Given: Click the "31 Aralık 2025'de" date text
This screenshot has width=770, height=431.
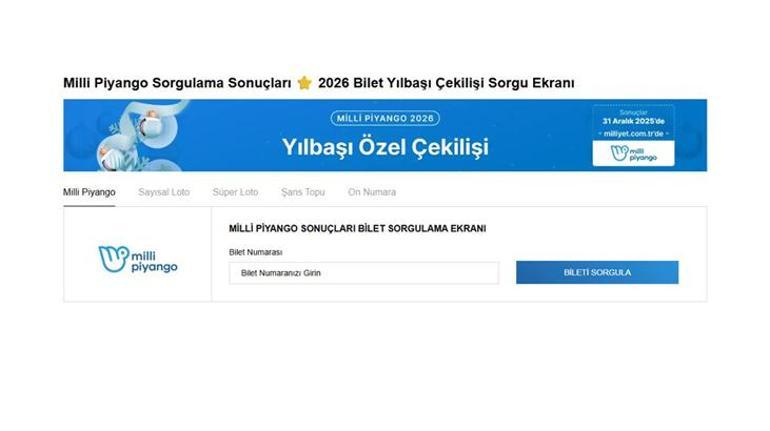Looking at the screenshot, I should click(x=633, y=121).
